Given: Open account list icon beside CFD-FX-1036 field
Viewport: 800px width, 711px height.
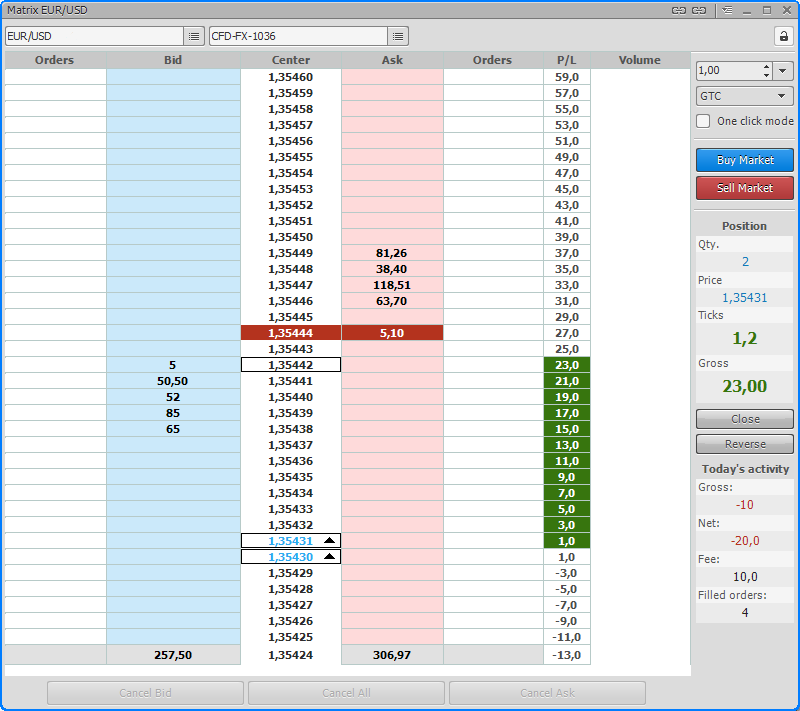Looking at the screenshot, I should click(398, 36).
